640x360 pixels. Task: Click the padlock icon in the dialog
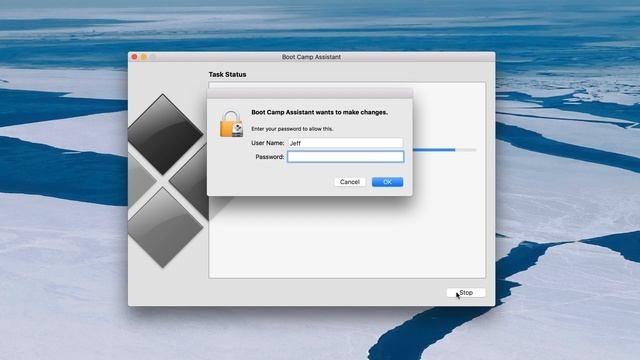tap(231, 124)
